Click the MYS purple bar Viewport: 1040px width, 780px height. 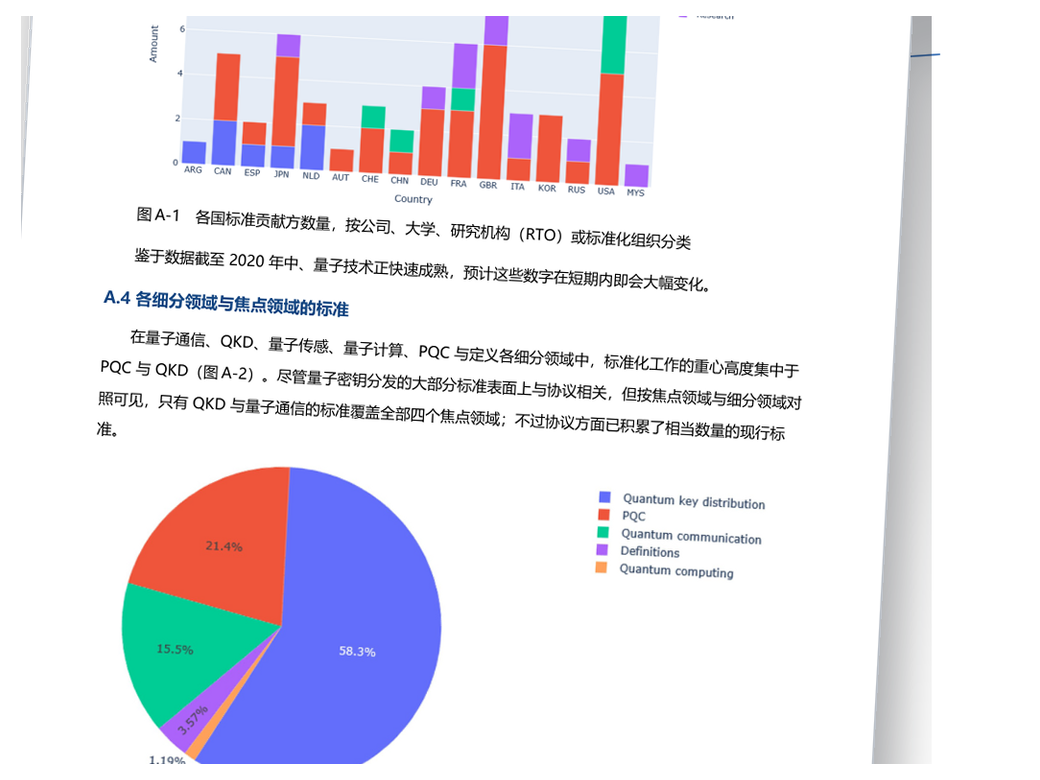637,176
